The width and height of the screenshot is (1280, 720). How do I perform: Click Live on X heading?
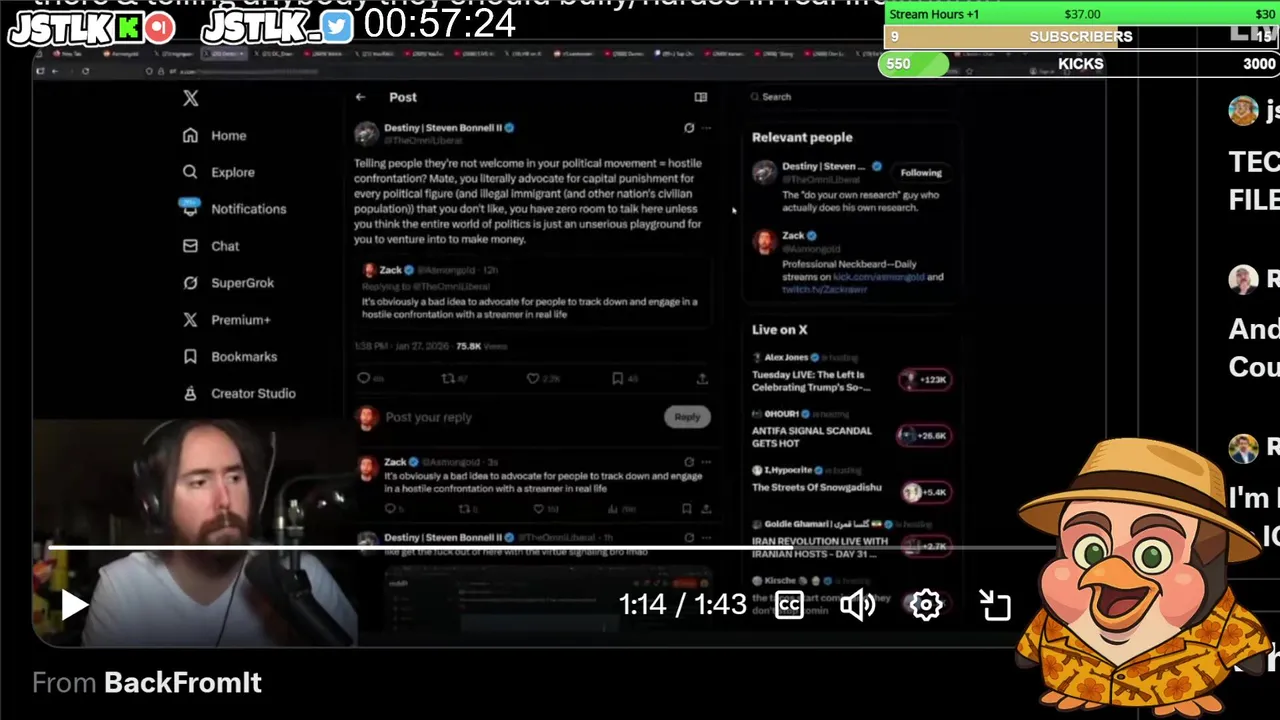780,329
